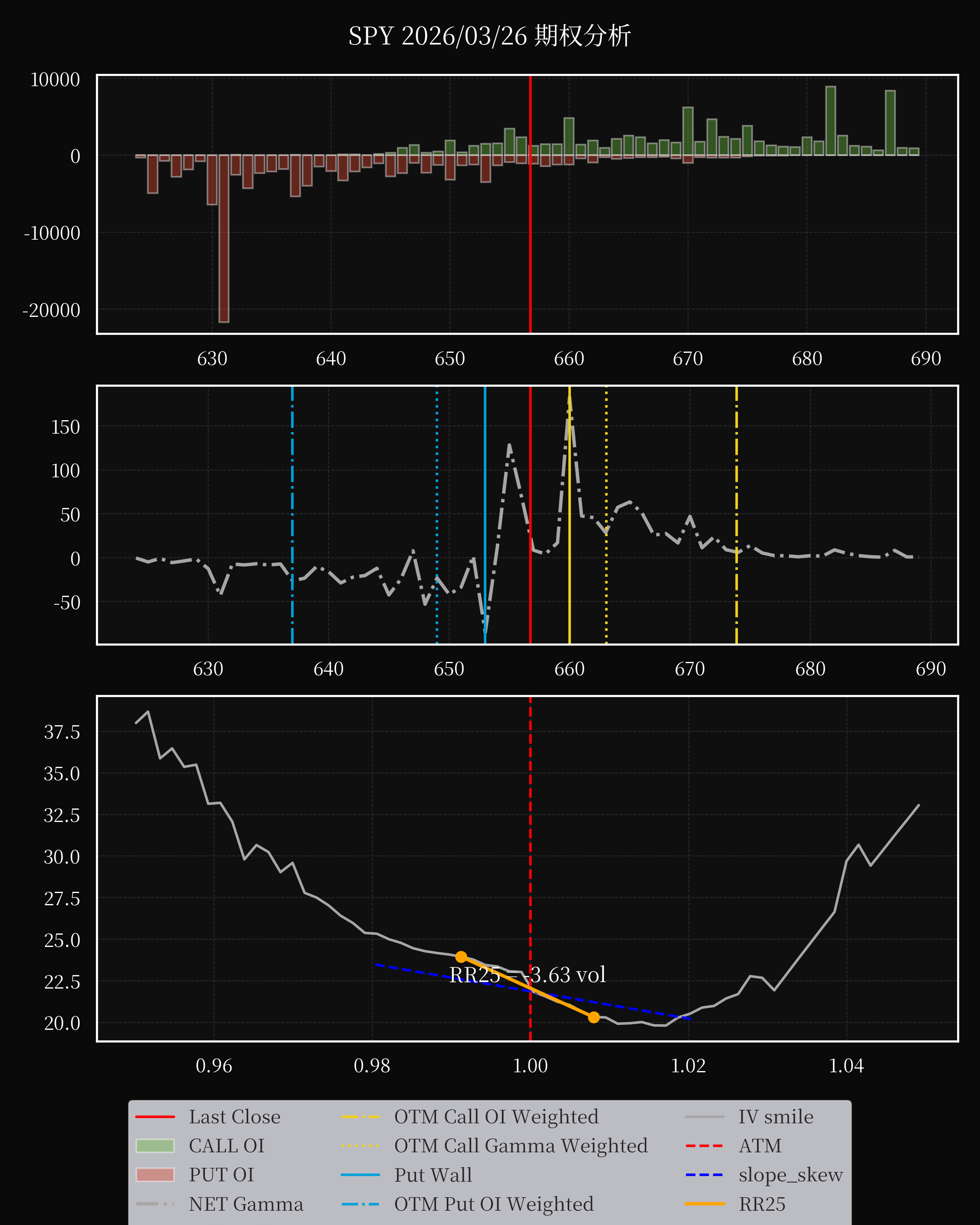Click the 'NET Gamma' legend label

(x=246, y=1204)
